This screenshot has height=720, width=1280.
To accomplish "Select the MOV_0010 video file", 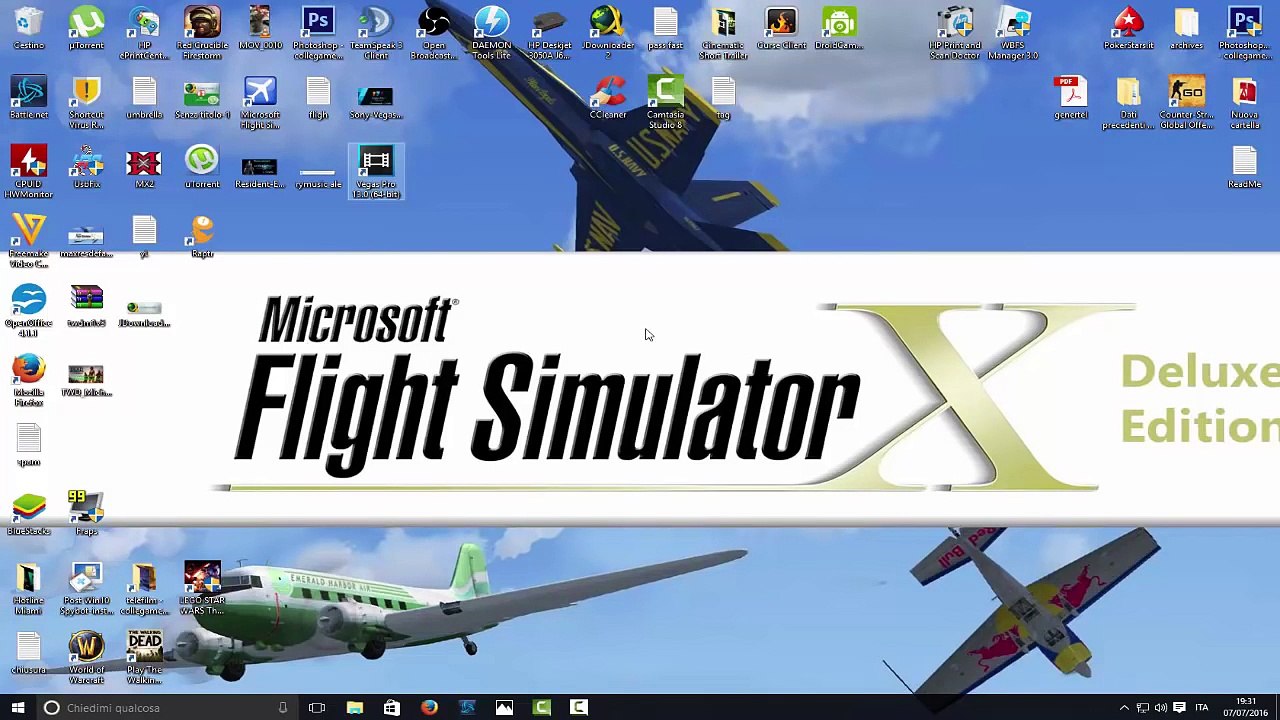I will click(x=260, y=29).
